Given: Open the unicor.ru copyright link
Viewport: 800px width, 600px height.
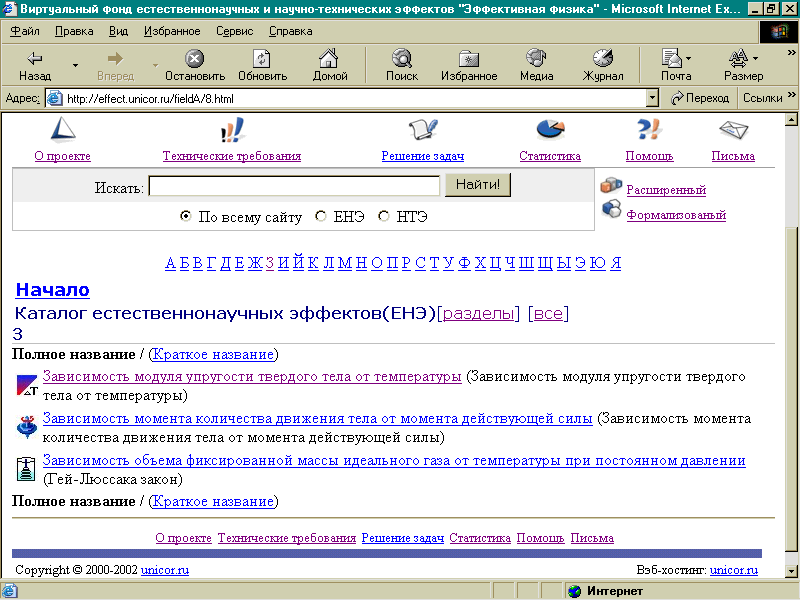Looking at the screenshot, I should click(x=165, y=570).
